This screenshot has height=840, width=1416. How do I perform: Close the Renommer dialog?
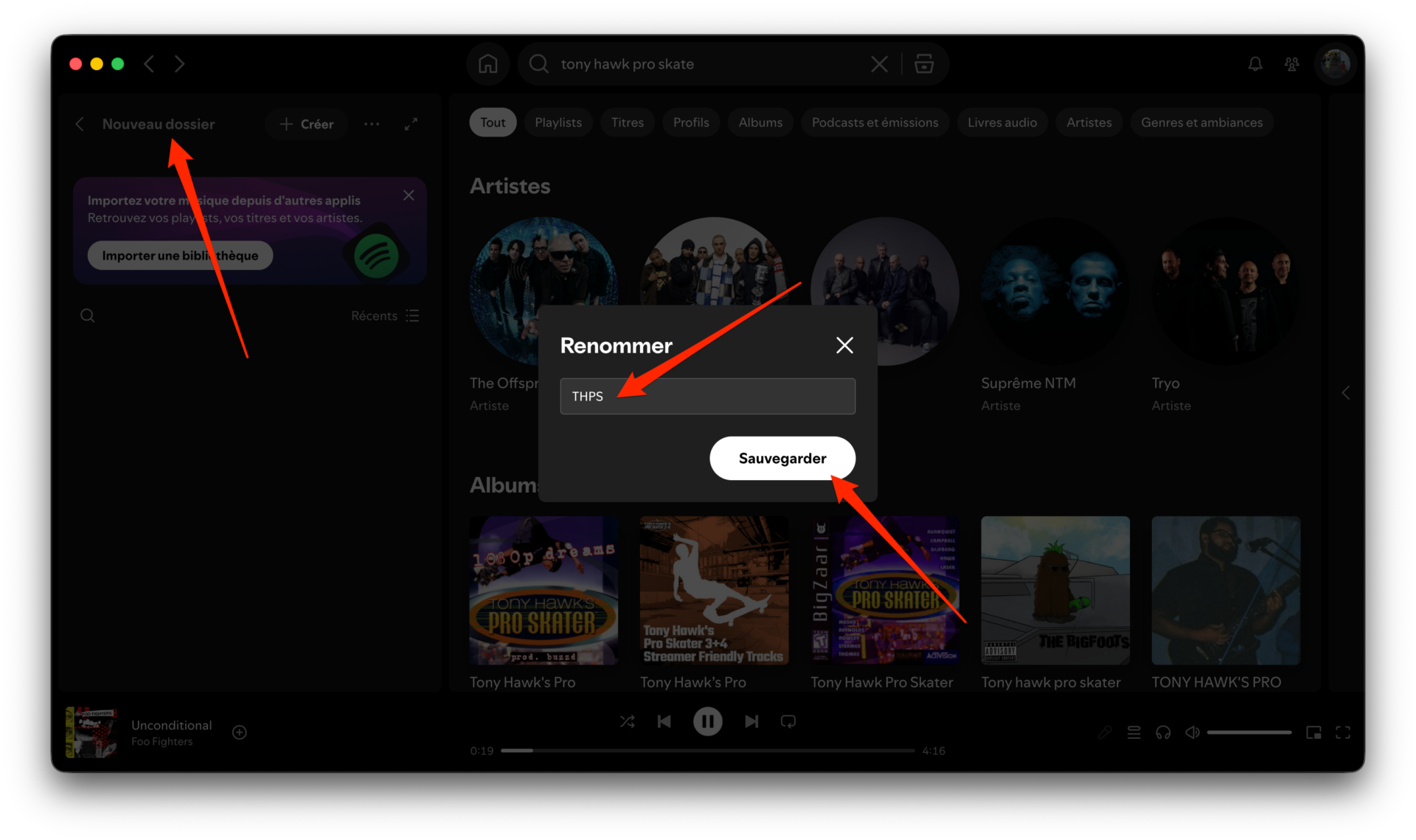(x=844, y=345)
